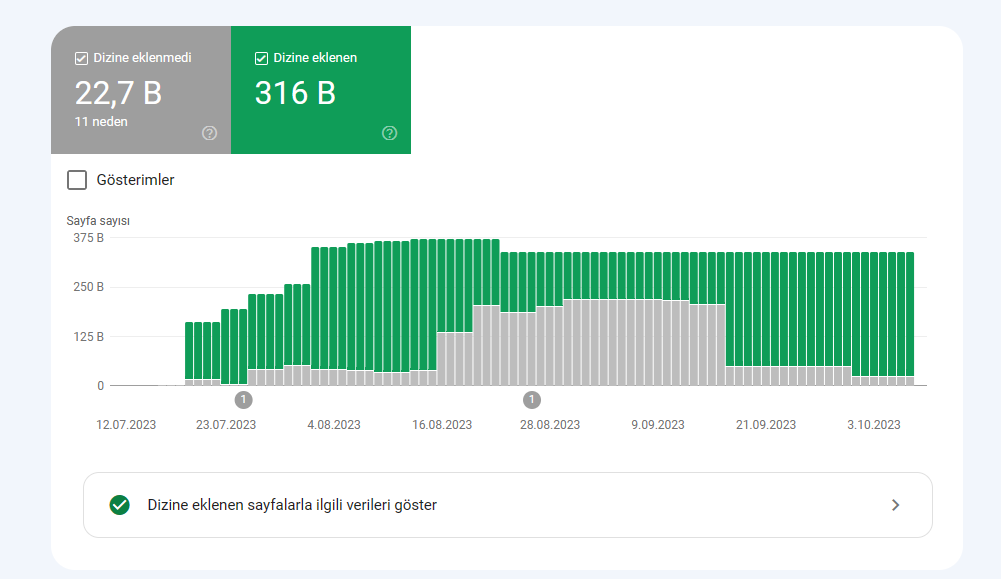The width and height of the screenshot is (1001, 579).
Task: Enable the Gösterimler checkbox
Action: pyautogui.click(x=77, y=180)
